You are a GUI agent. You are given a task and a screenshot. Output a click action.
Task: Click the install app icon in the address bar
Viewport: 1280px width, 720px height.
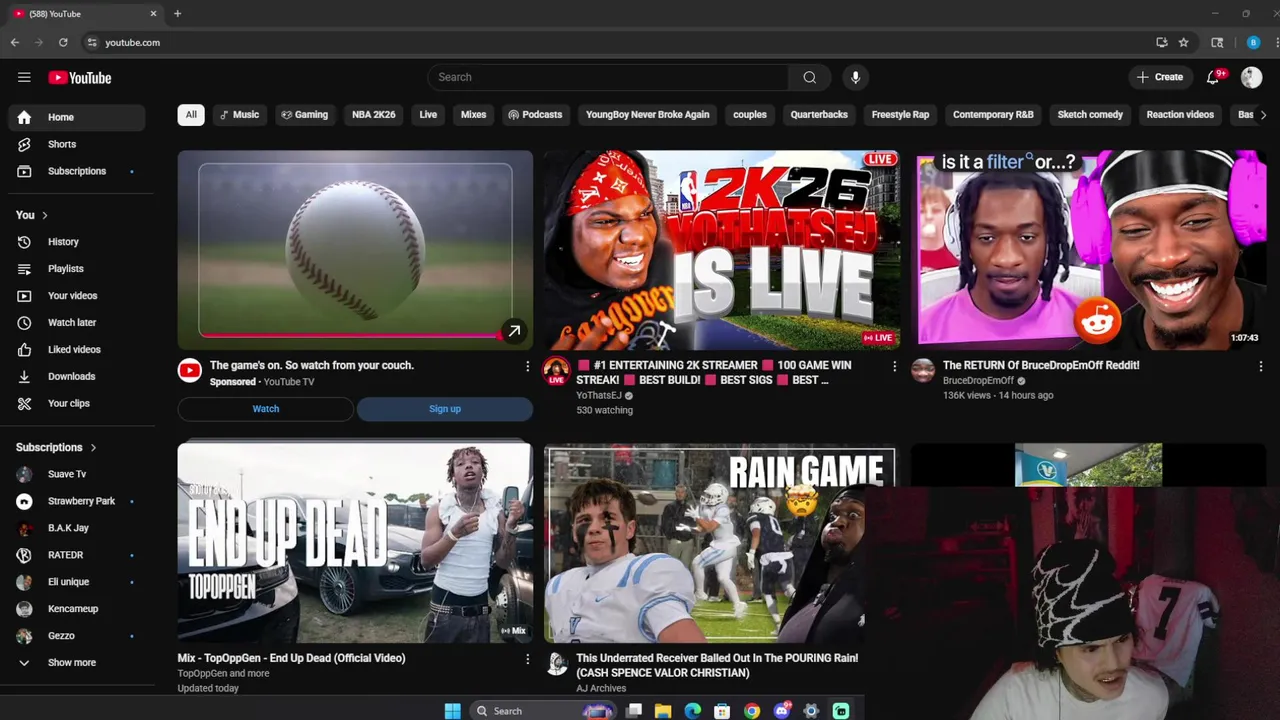click(x=1161, y=42)
